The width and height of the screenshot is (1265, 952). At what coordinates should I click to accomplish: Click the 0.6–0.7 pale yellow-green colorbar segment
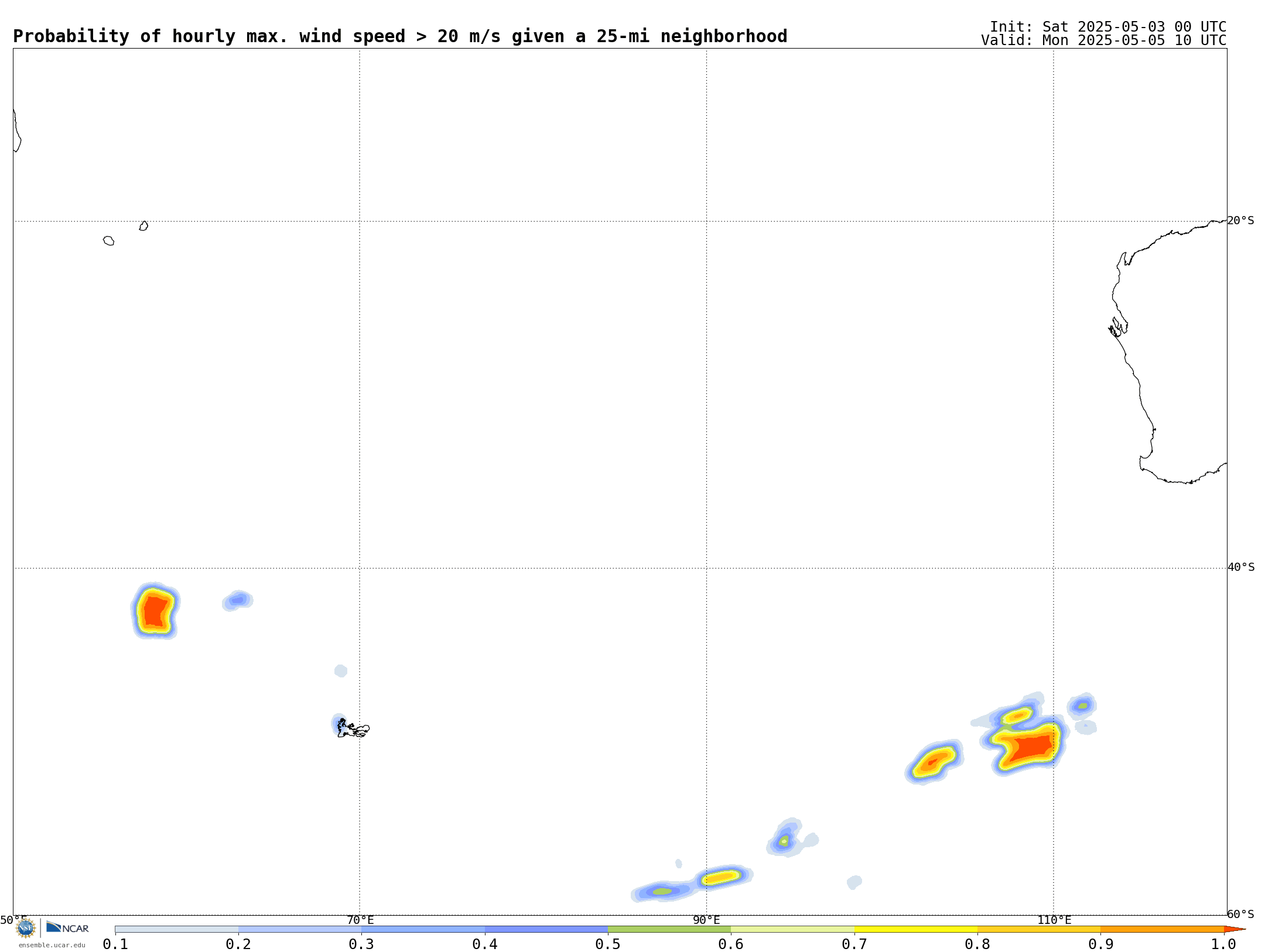[x=792, y=929]
